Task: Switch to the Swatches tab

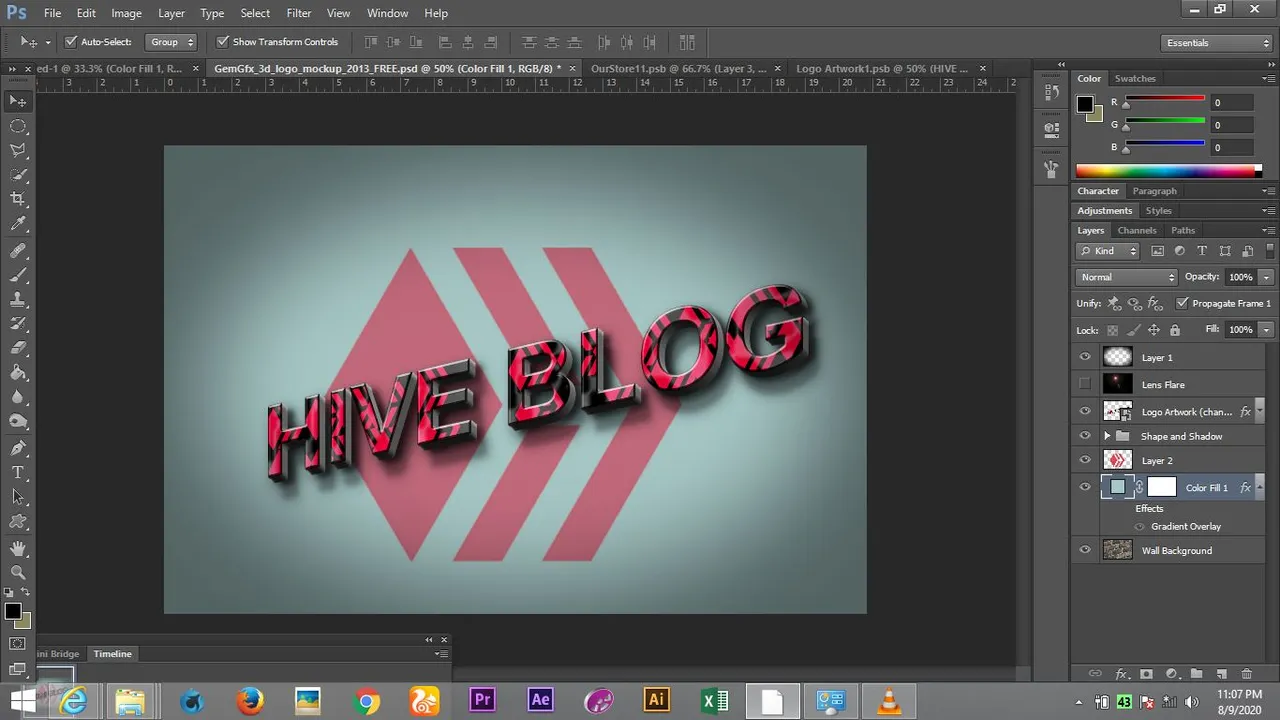Action: 1135,78
